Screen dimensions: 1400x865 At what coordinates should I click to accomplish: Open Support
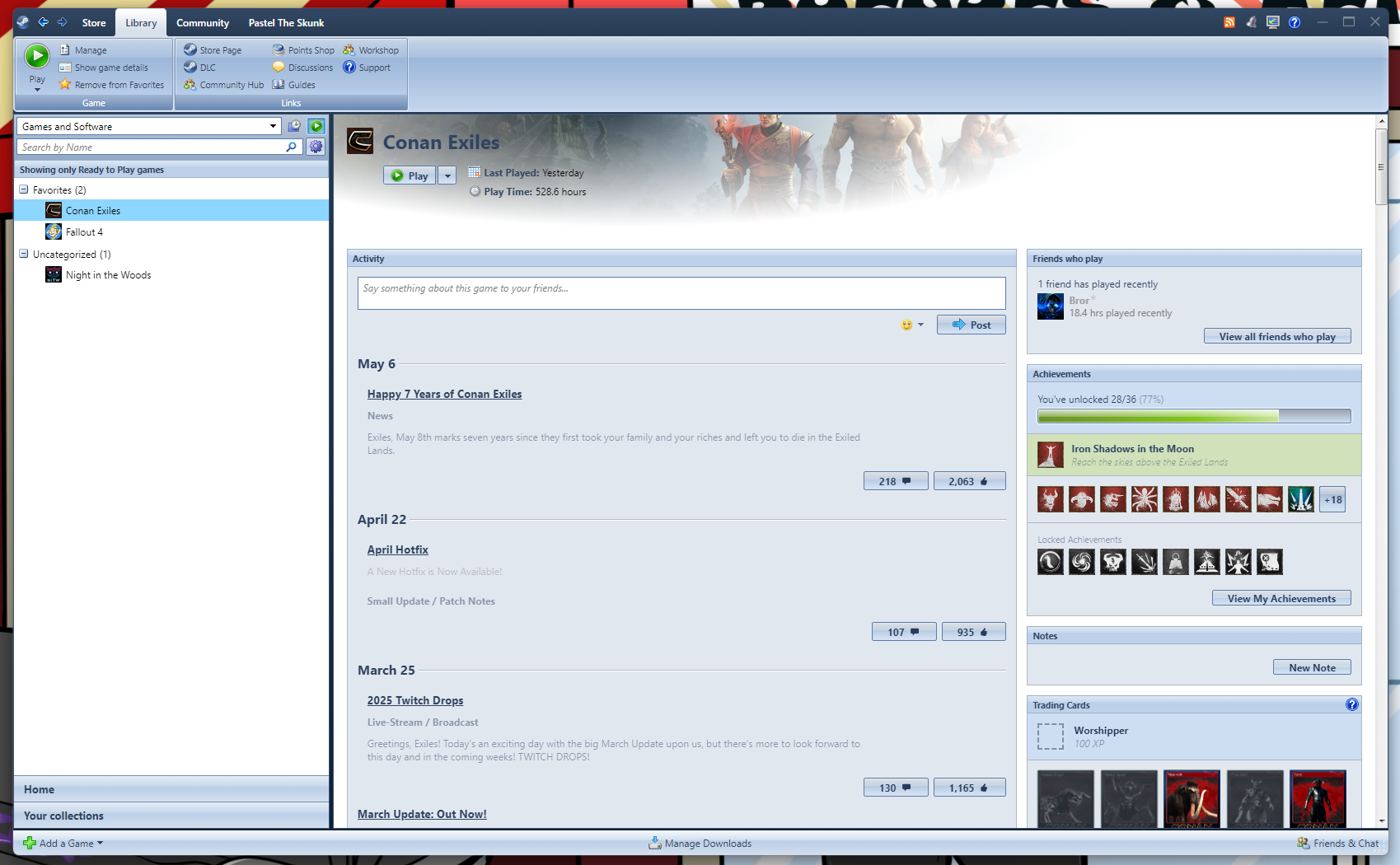click(x=367, y=68)
